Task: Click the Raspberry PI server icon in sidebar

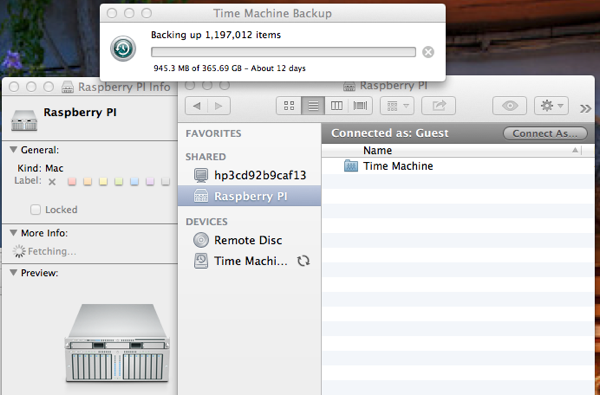Action: (x=201, y=196)
